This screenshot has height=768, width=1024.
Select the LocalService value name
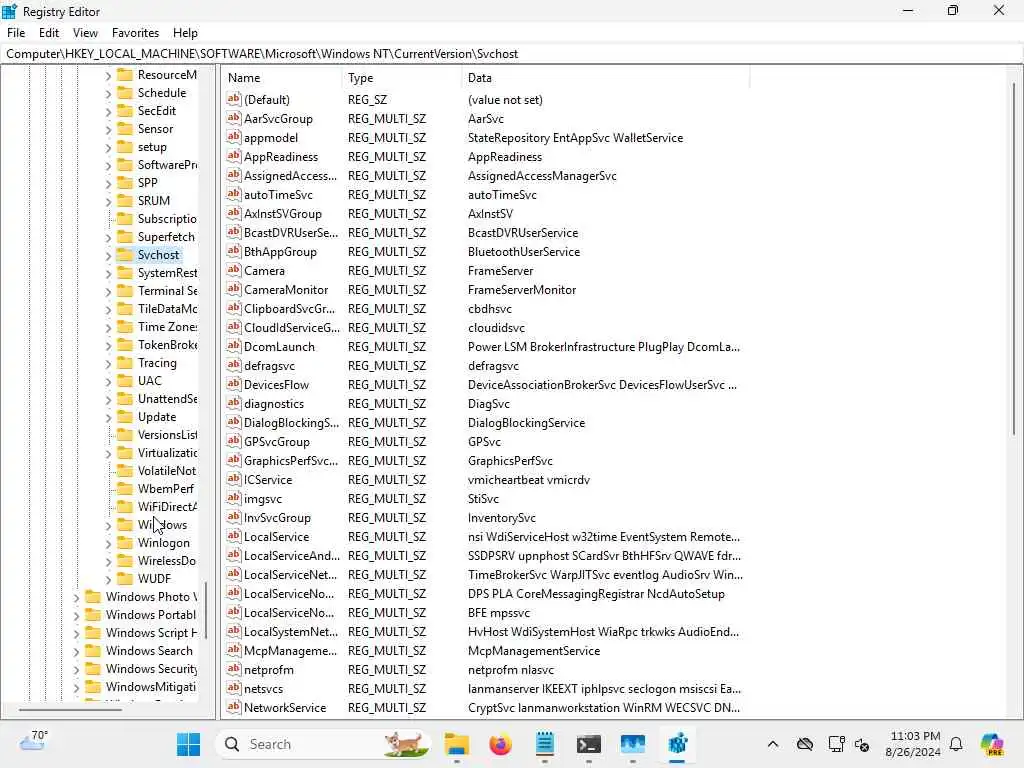tap(276, 536)
